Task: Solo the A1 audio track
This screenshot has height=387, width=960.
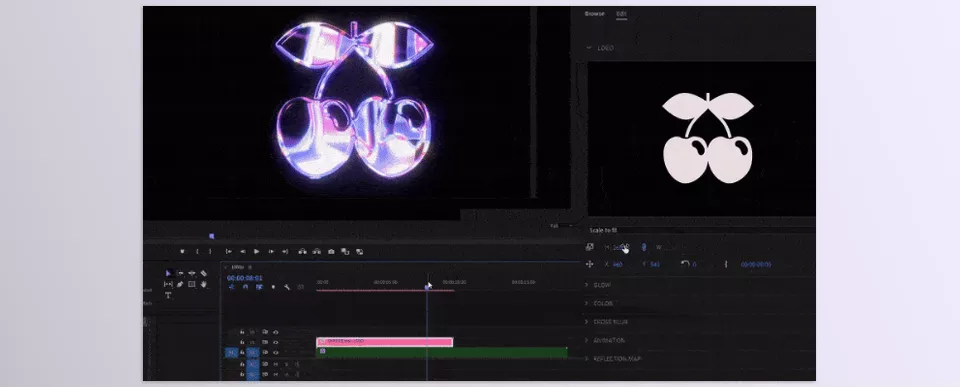Action: coord(287,364)
